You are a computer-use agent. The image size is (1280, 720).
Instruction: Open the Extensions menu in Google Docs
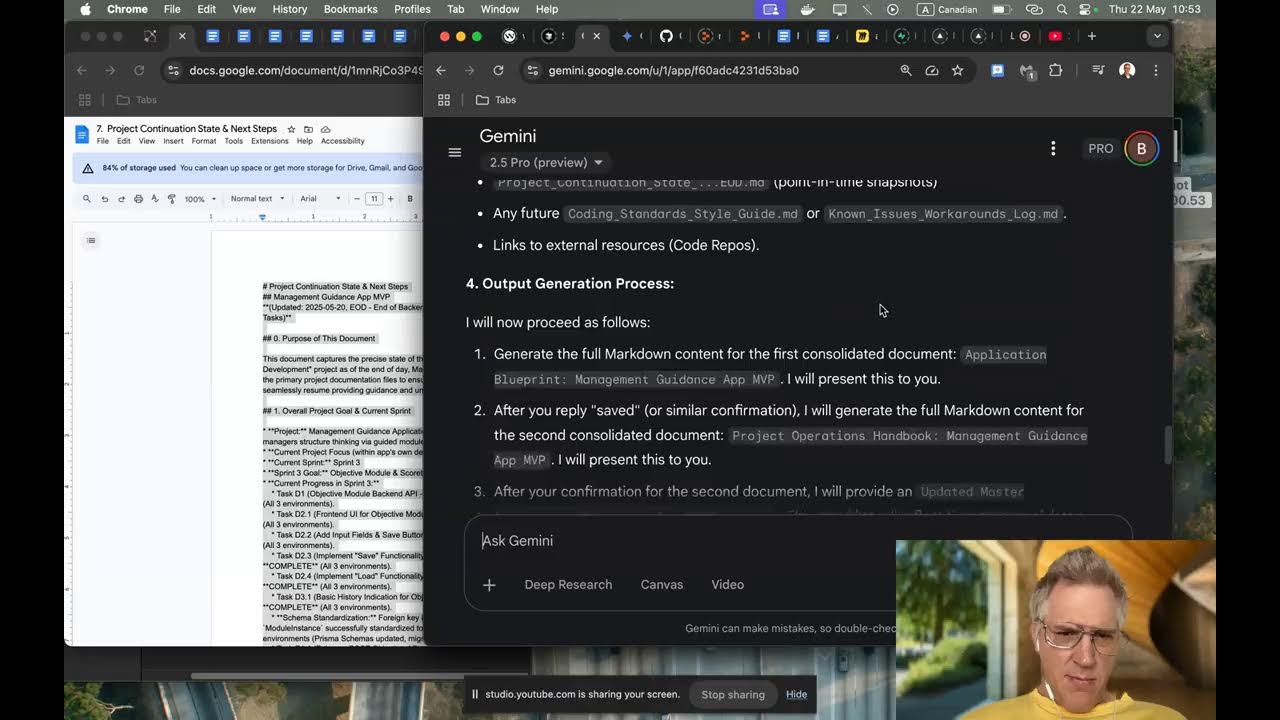270,141
